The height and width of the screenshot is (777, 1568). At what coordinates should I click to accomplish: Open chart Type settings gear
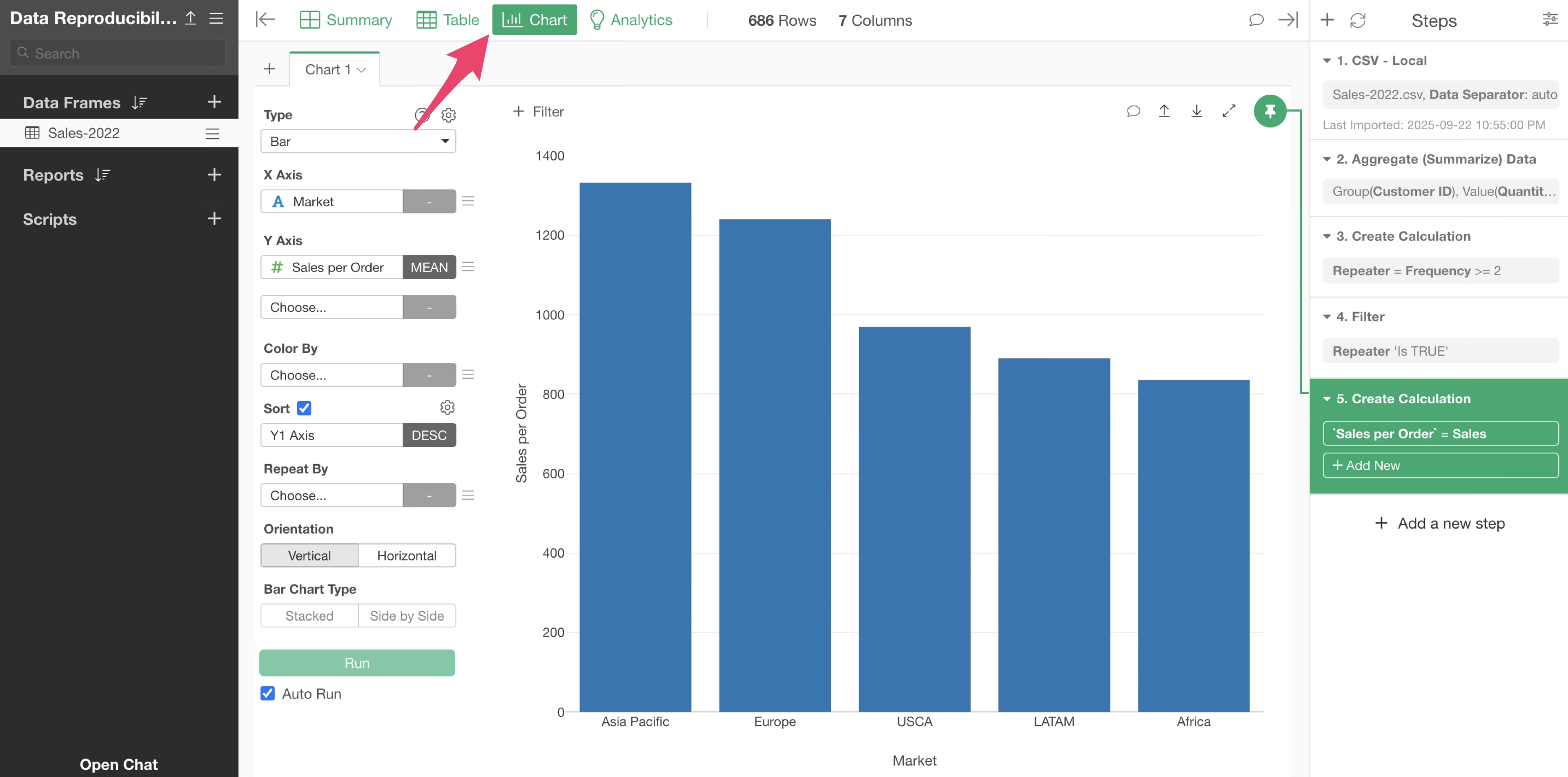point(448,115)
